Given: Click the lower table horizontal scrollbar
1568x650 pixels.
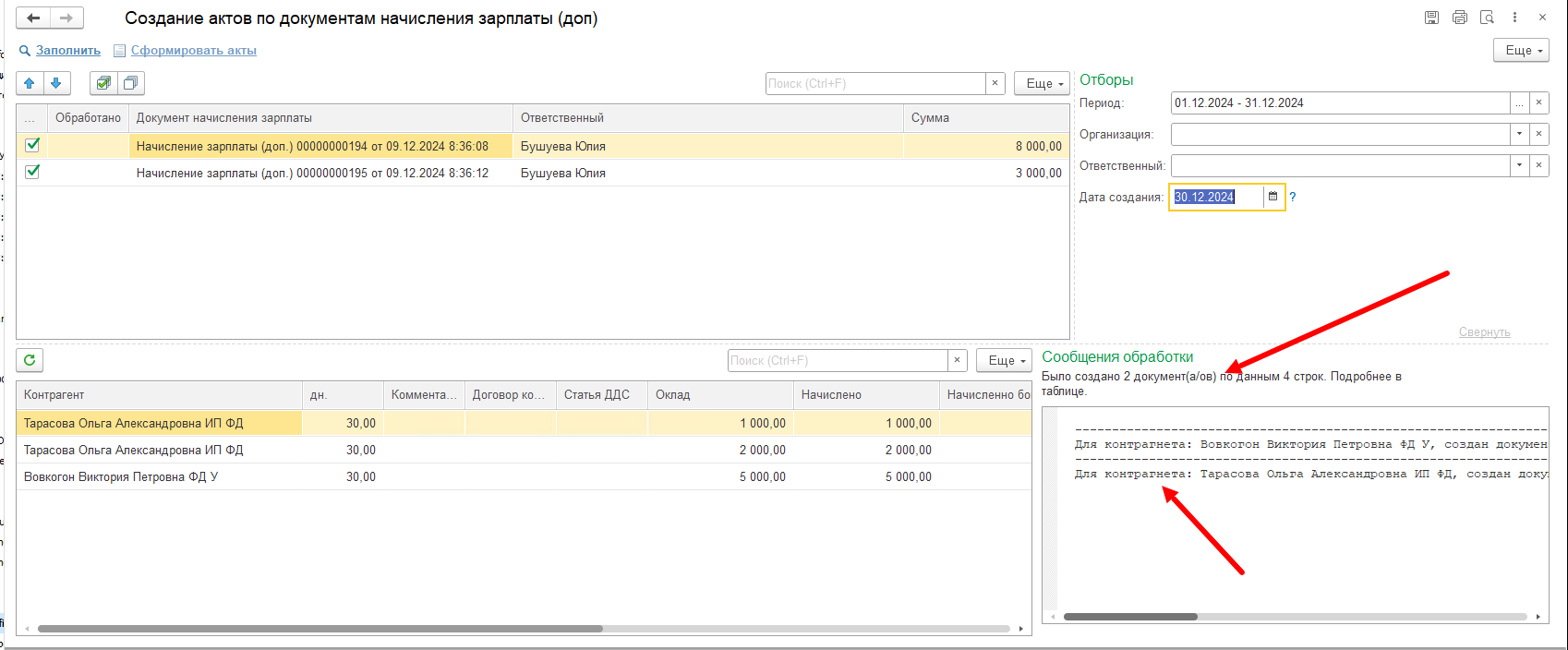Looking at the screenshot, I should point(320,629).
